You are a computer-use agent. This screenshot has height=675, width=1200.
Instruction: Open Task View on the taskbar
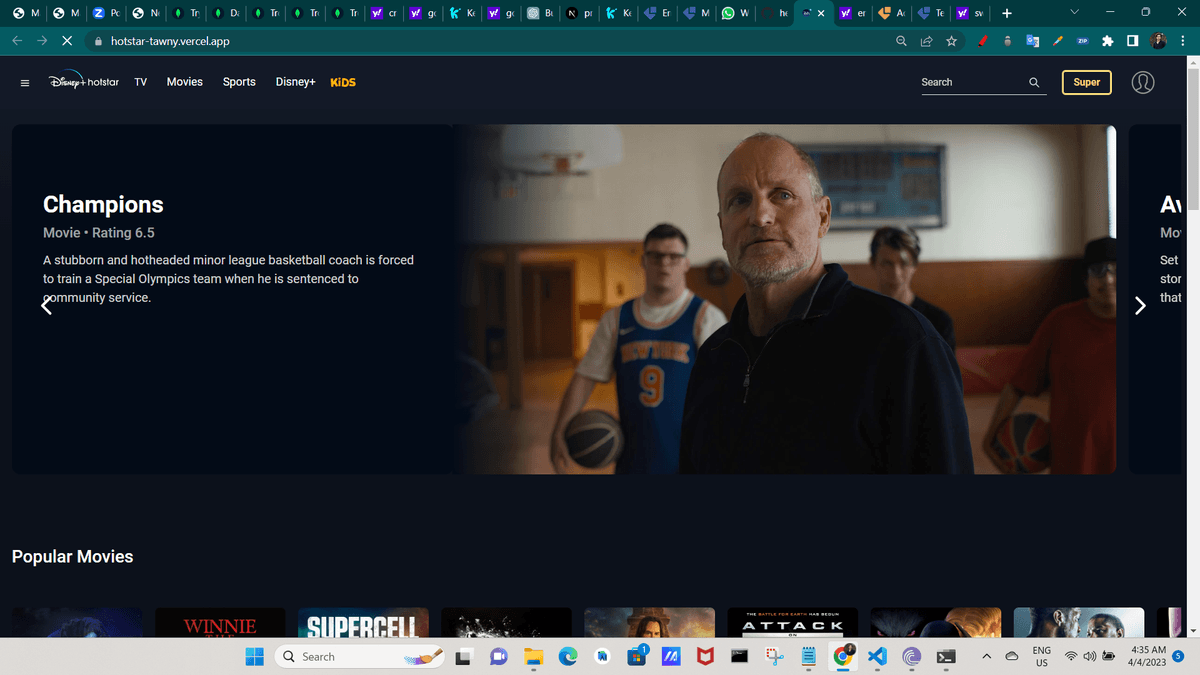[x=463, y=656]
